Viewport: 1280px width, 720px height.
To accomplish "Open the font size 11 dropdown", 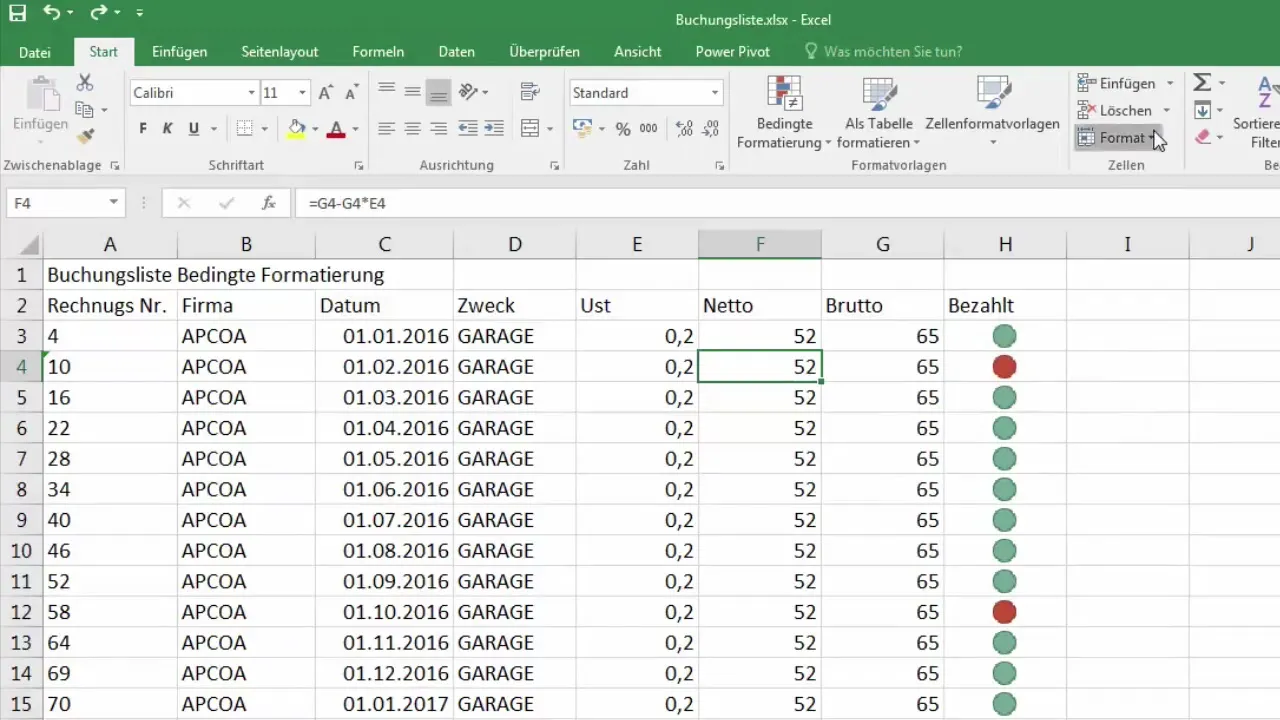I will pos(302,93).
